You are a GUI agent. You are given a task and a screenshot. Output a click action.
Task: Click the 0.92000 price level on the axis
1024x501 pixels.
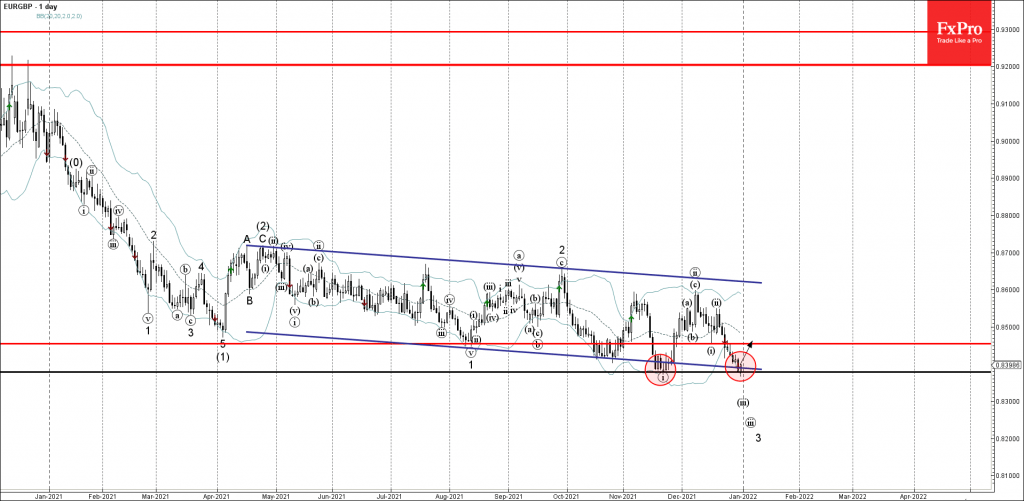pos(1005,66)
